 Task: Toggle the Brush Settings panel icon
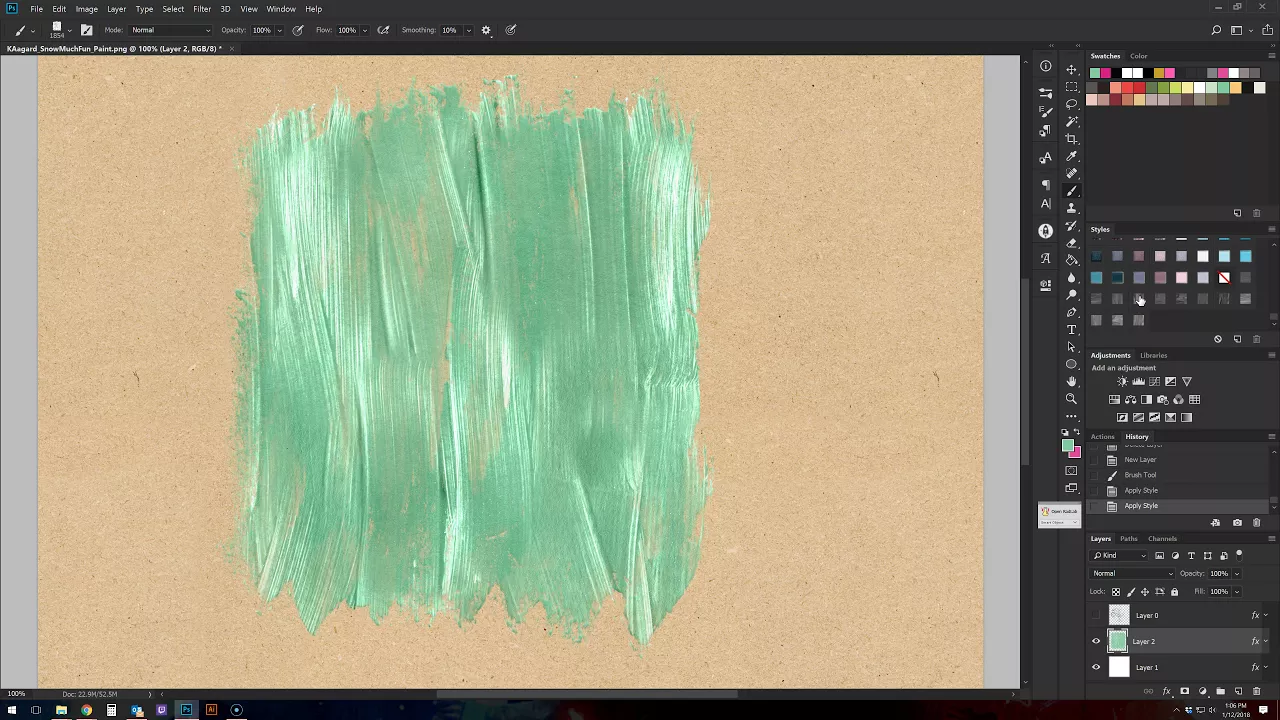point(86,30)
